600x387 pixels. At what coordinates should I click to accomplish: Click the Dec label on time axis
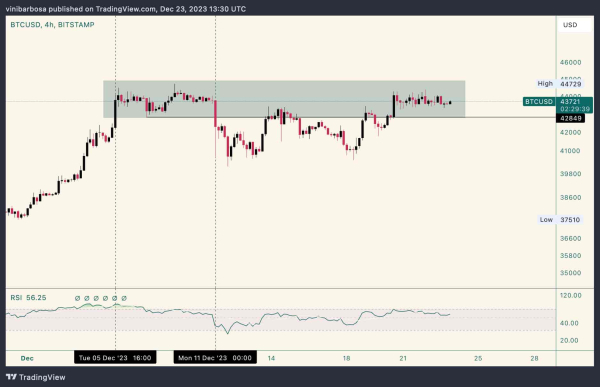(x=27, y=358)
